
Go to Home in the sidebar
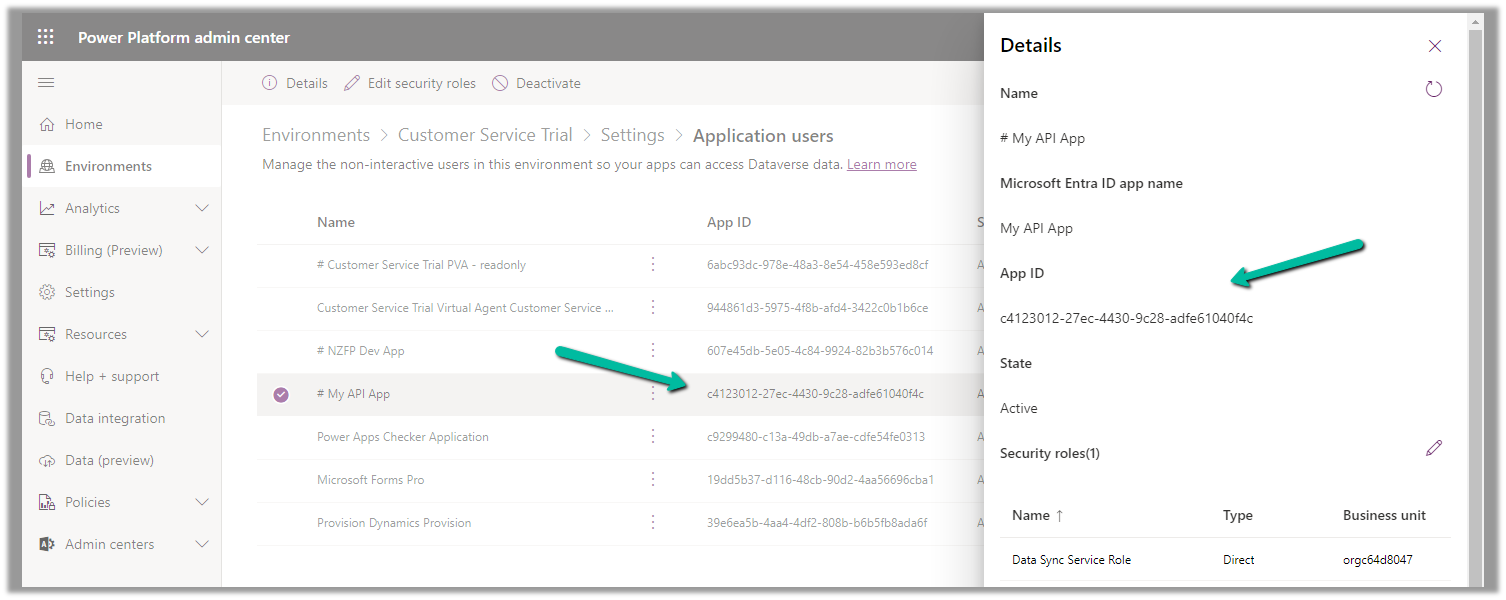click(84, 125)
